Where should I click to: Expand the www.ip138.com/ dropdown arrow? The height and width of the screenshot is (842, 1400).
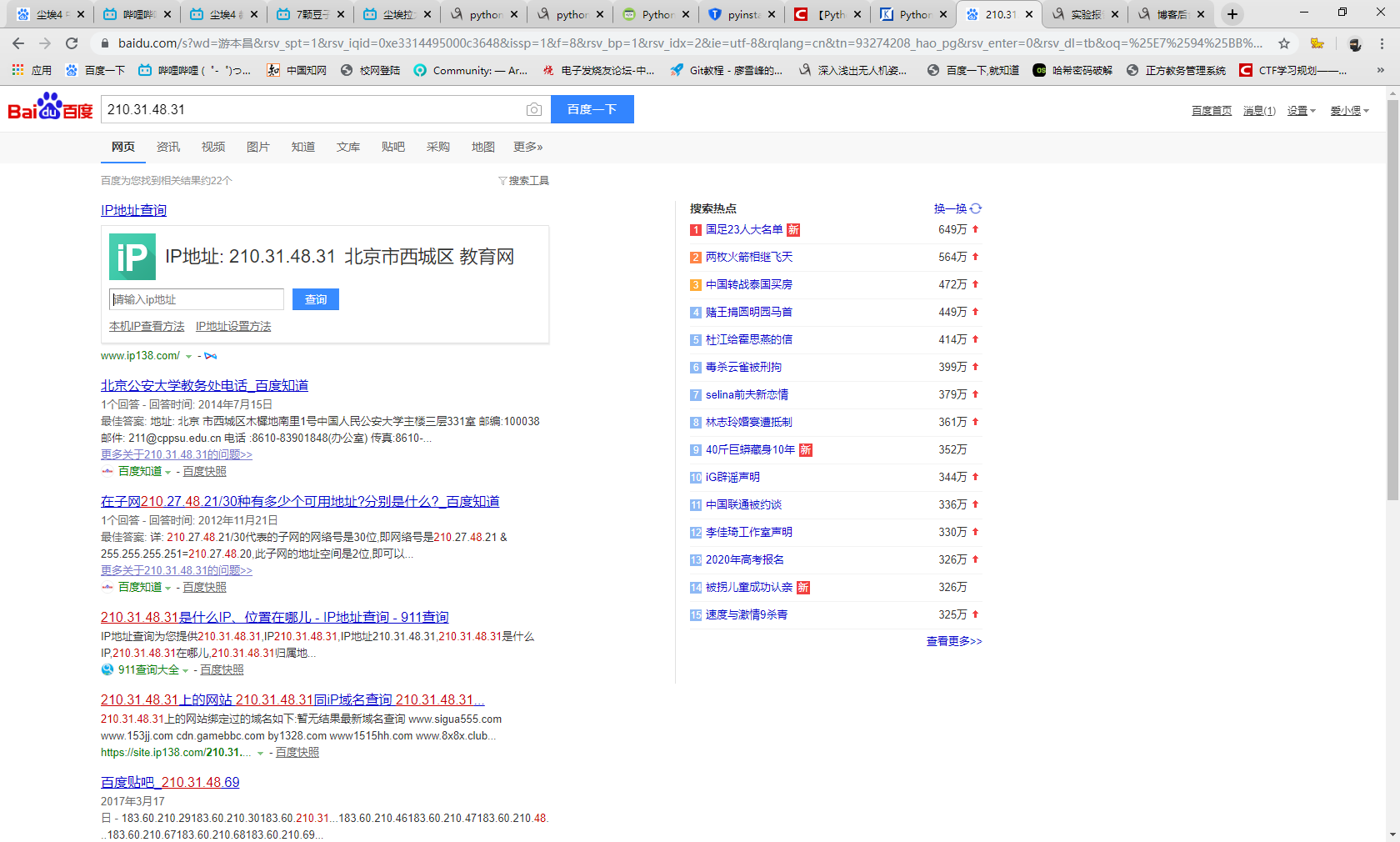pos(188,357)
